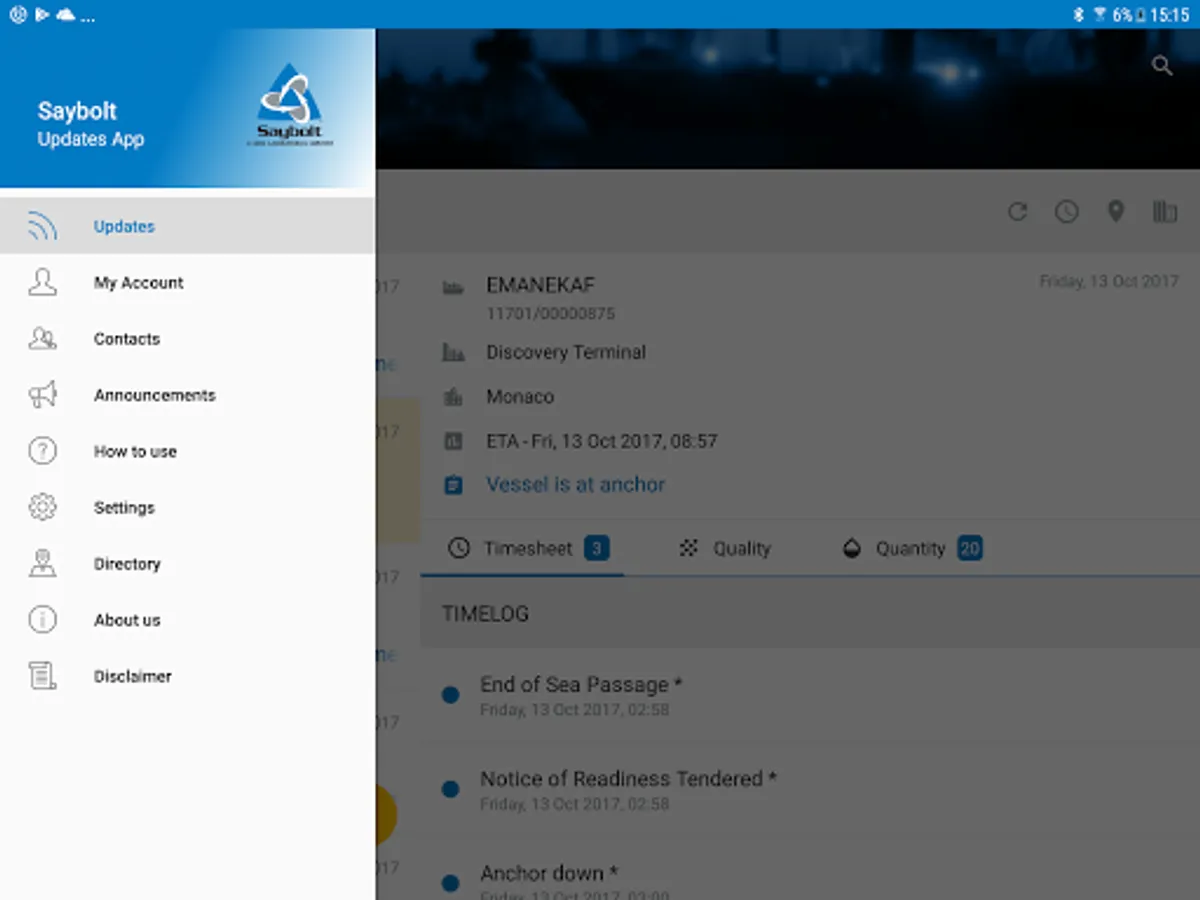Click the ETA - Fri, 13 Oct 2017, 08:57 text
The height and width of the screenshot is (900, 1200).
coord(602,441)
